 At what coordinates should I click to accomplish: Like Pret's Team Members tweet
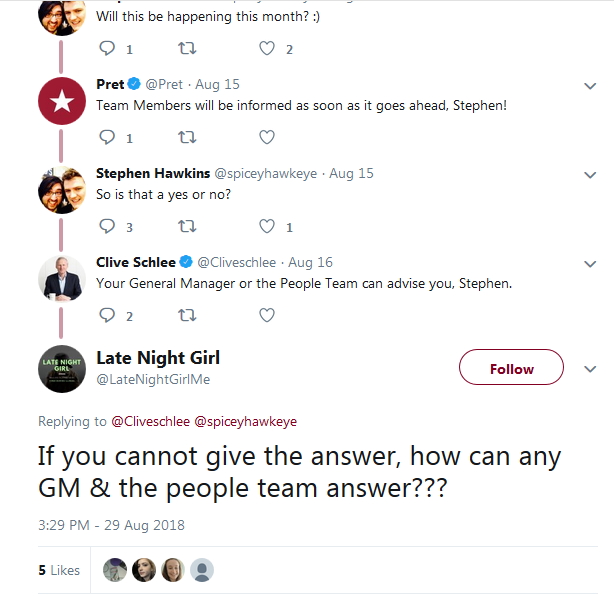[x=266, y=138]
